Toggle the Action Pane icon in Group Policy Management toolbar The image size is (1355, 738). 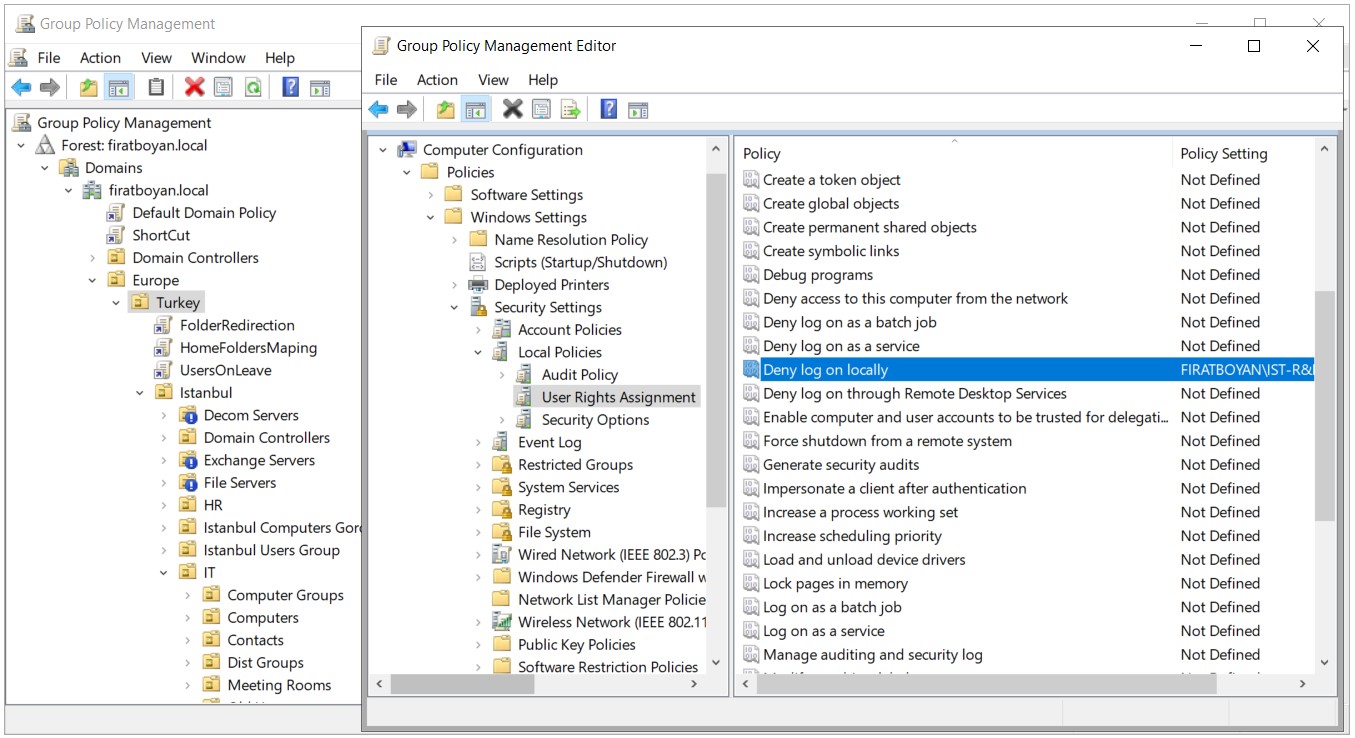pyautogui.click(x=320, y=87)
